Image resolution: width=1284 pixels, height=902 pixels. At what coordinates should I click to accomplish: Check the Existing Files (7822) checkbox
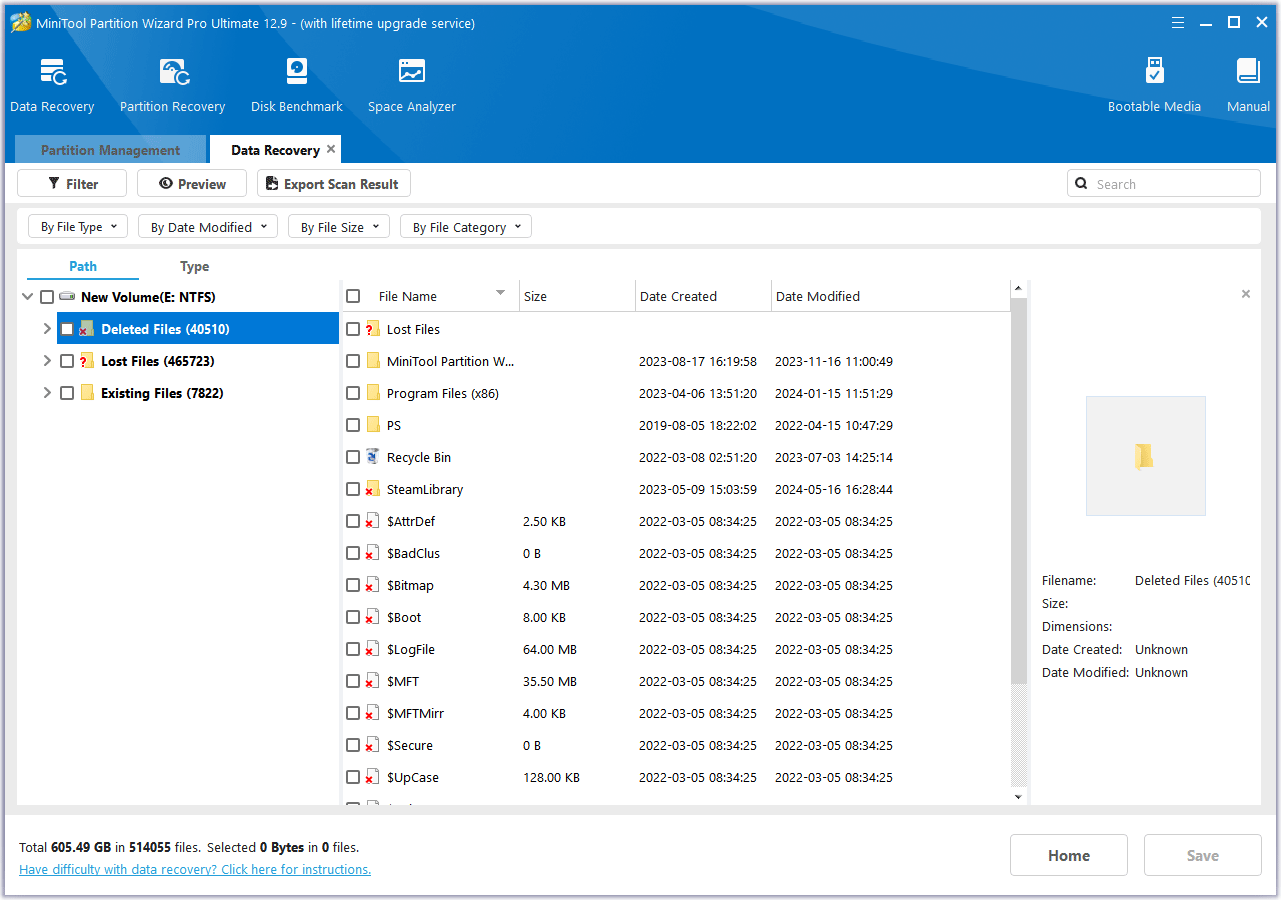point(67,393)
